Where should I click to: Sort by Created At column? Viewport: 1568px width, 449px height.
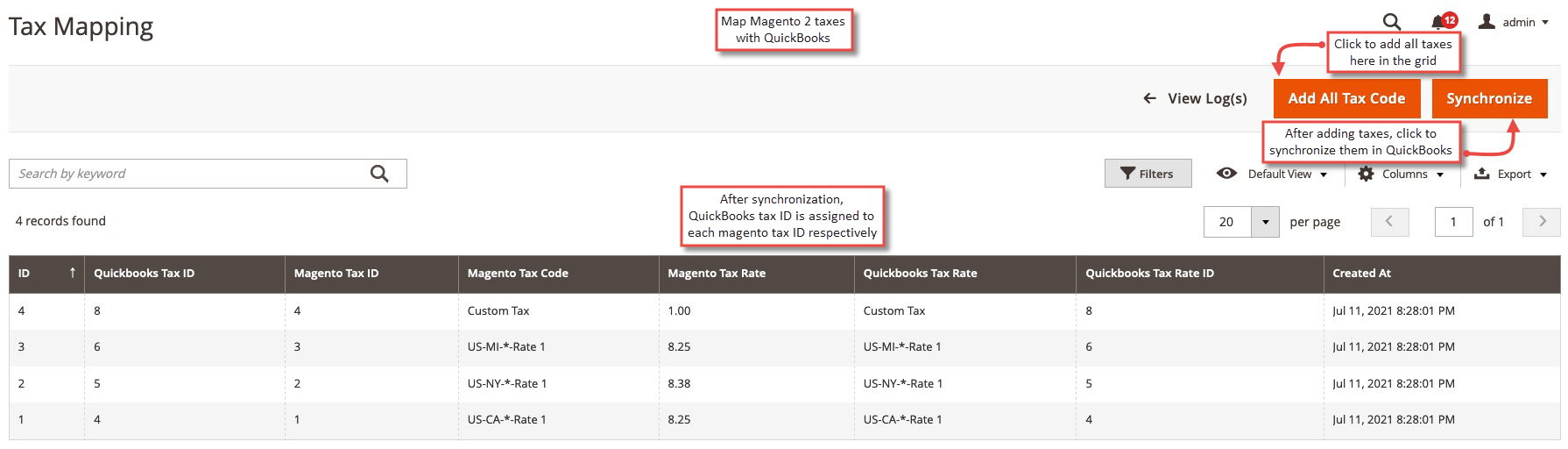[1442, 274]
